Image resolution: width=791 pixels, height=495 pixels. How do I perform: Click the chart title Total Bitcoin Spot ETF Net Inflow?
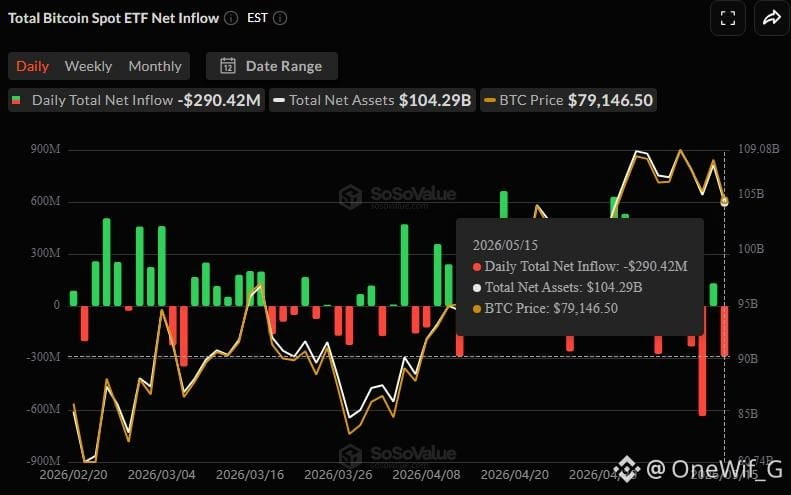114,18
